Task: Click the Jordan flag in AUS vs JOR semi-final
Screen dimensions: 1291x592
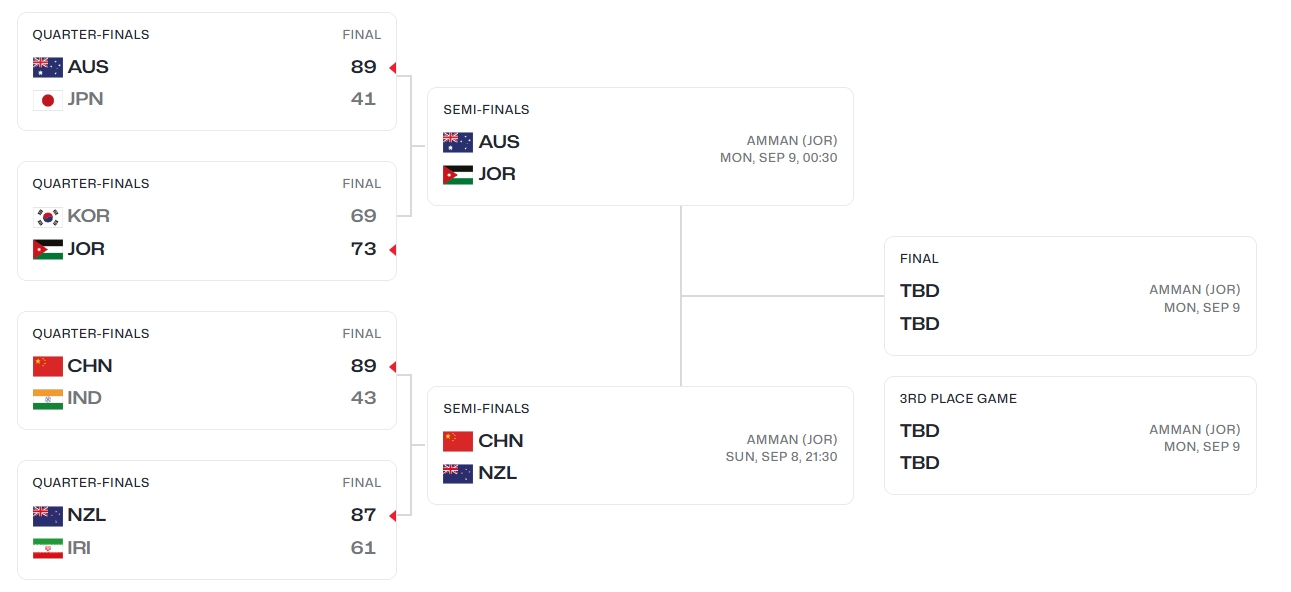Action: click(458, 174)
